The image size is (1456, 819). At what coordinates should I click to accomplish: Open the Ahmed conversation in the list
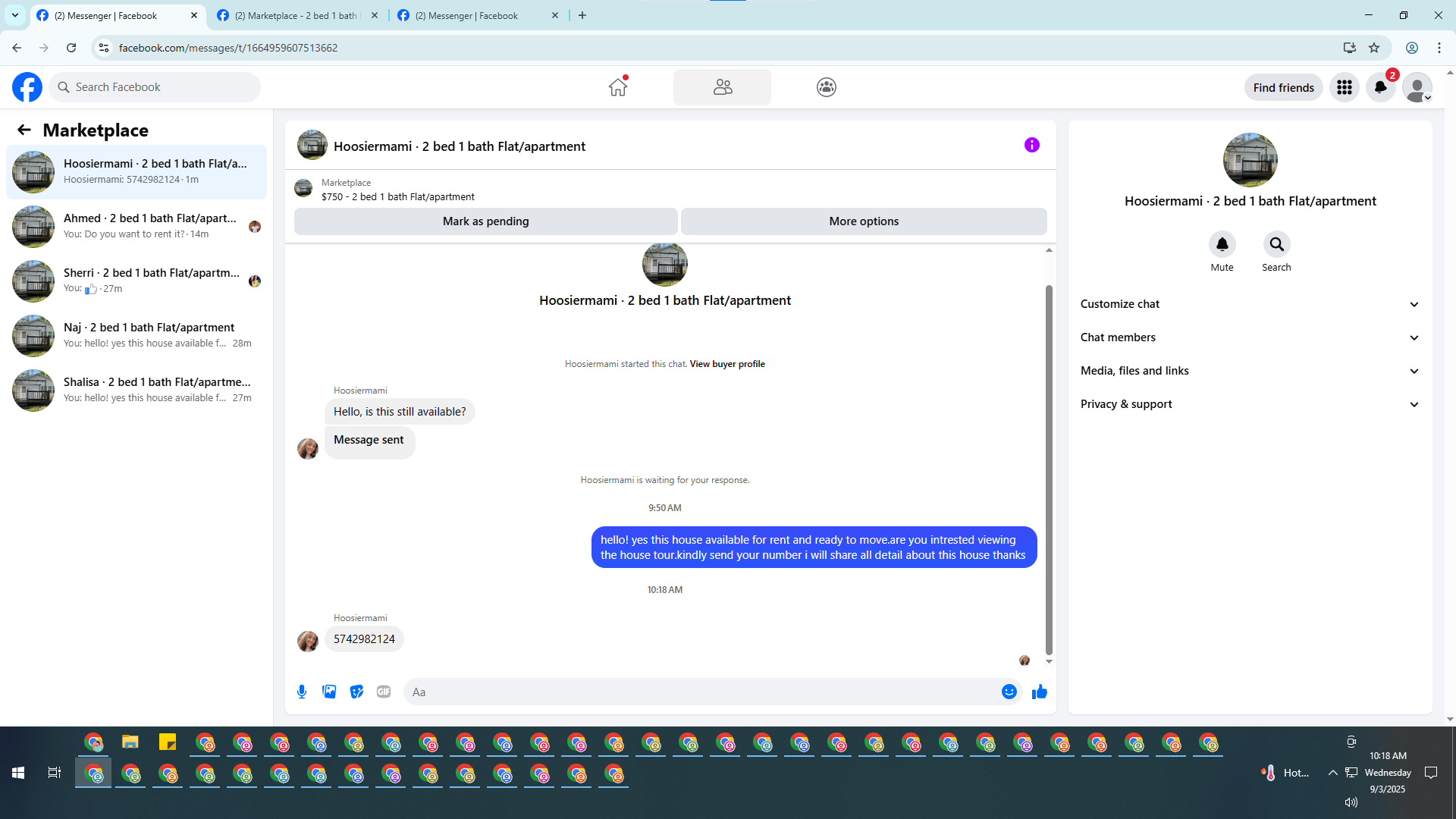tap(136, 227)
